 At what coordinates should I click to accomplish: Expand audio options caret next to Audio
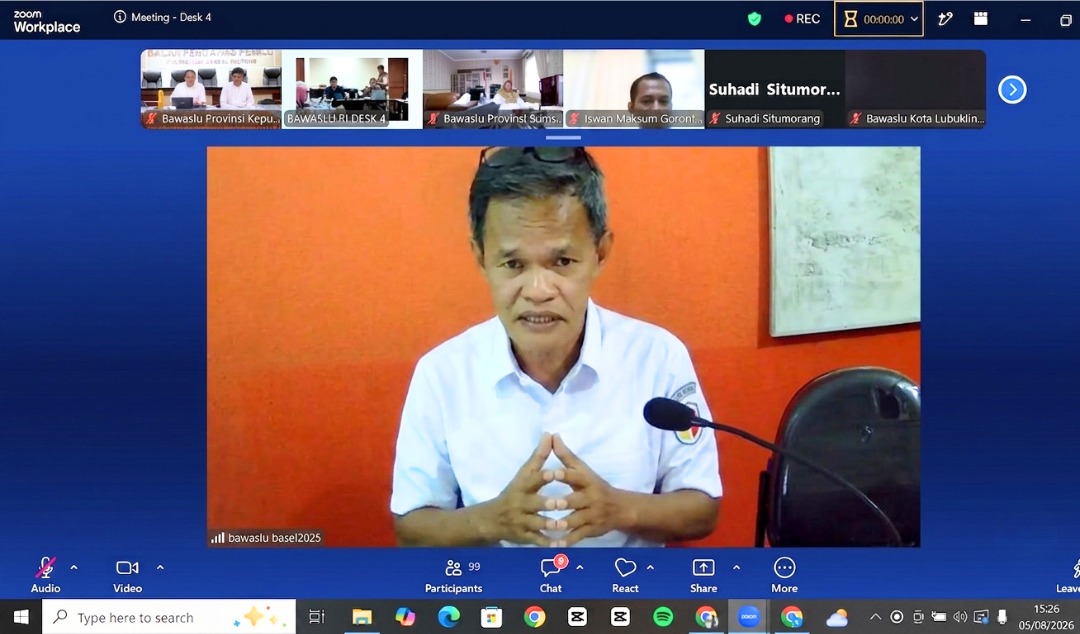pyautogui.click(x=74, y=568)
